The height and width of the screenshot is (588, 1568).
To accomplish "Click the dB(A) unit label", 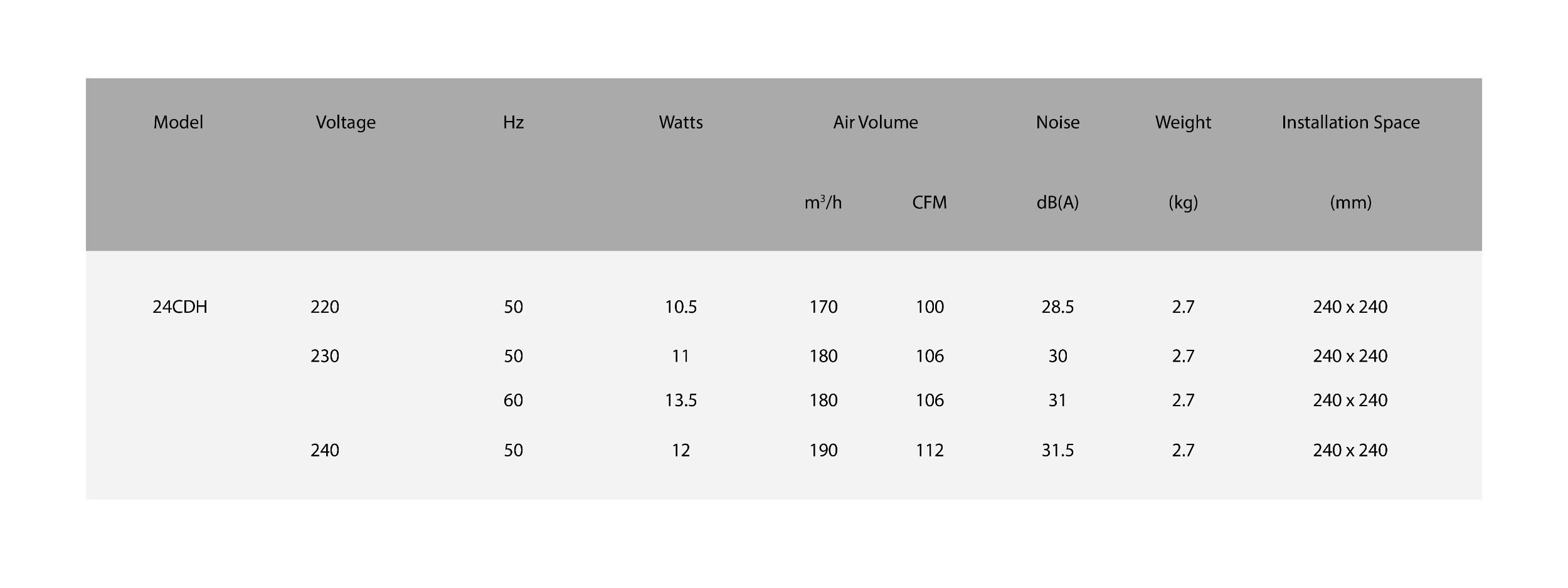I will point(1057,202).
